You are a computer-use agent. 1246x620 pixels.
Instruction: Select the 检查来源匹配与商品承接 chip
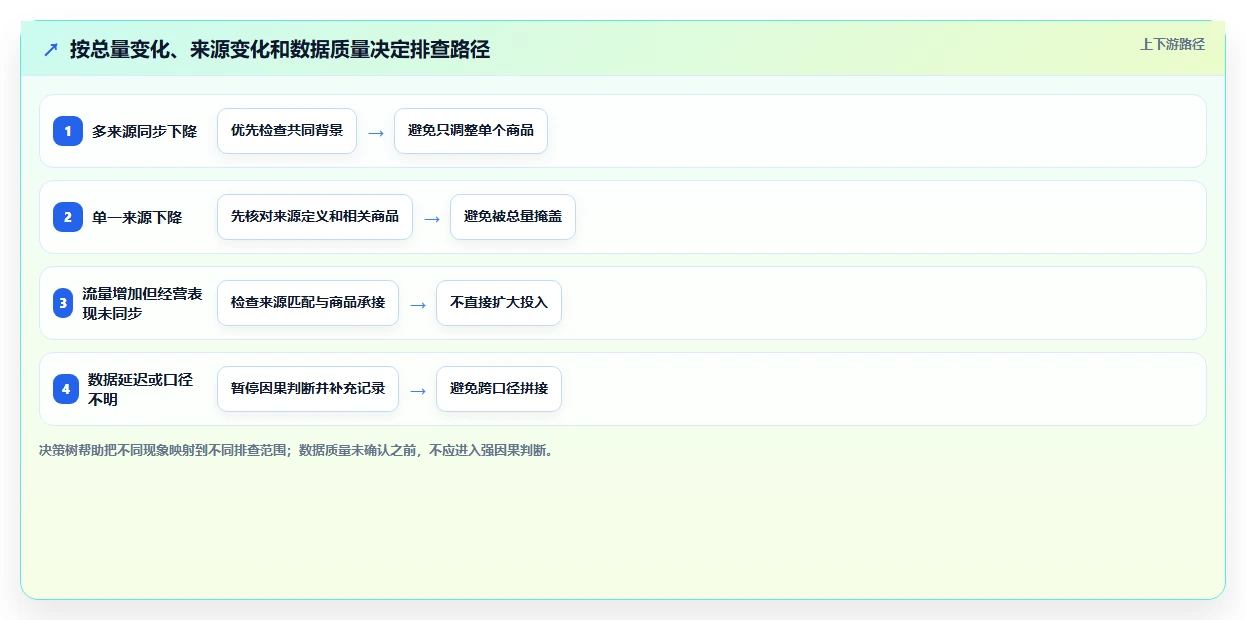pos(308,303)
